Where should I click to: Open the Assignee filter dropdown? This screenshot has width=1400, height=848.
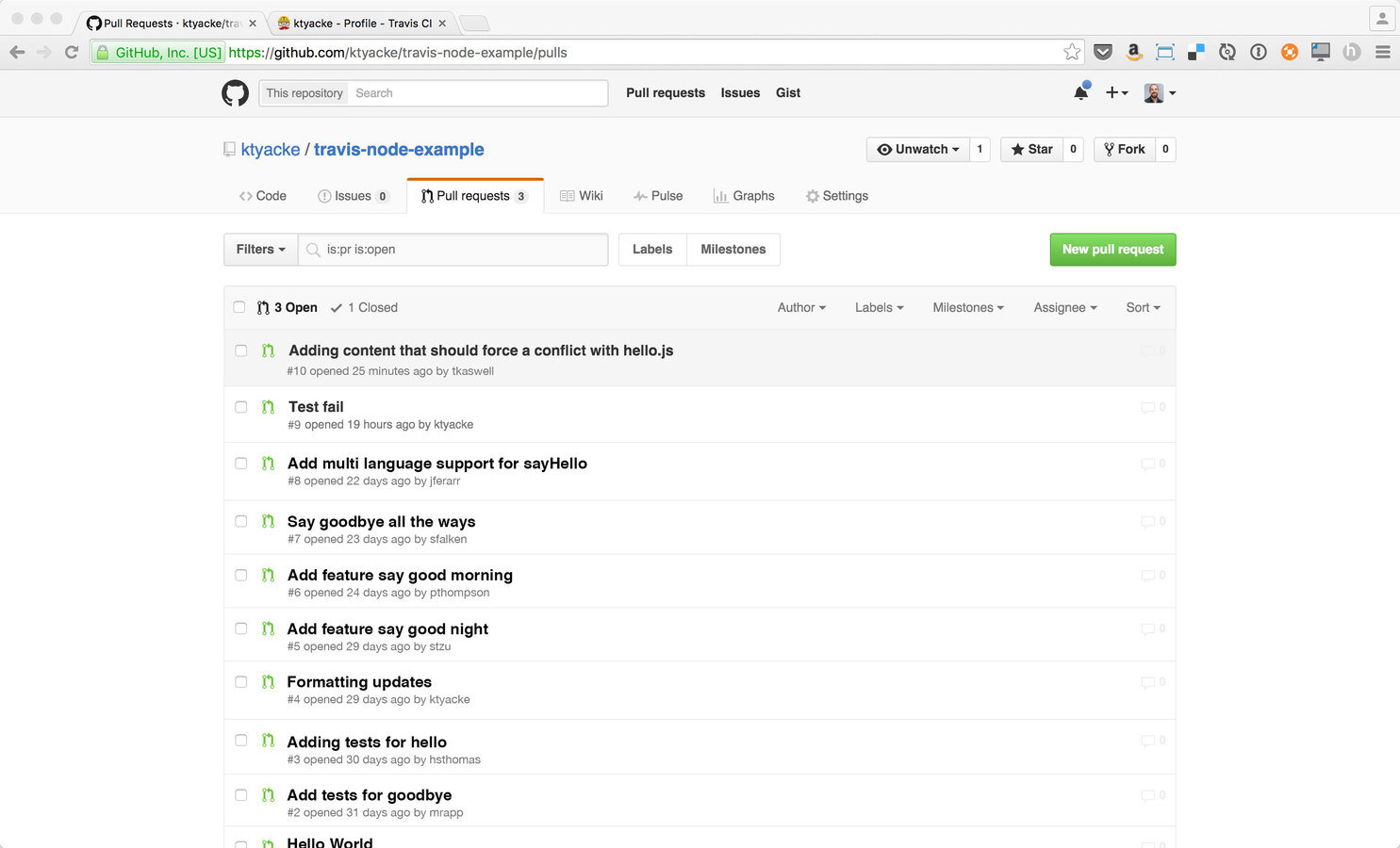(1065, 307)
